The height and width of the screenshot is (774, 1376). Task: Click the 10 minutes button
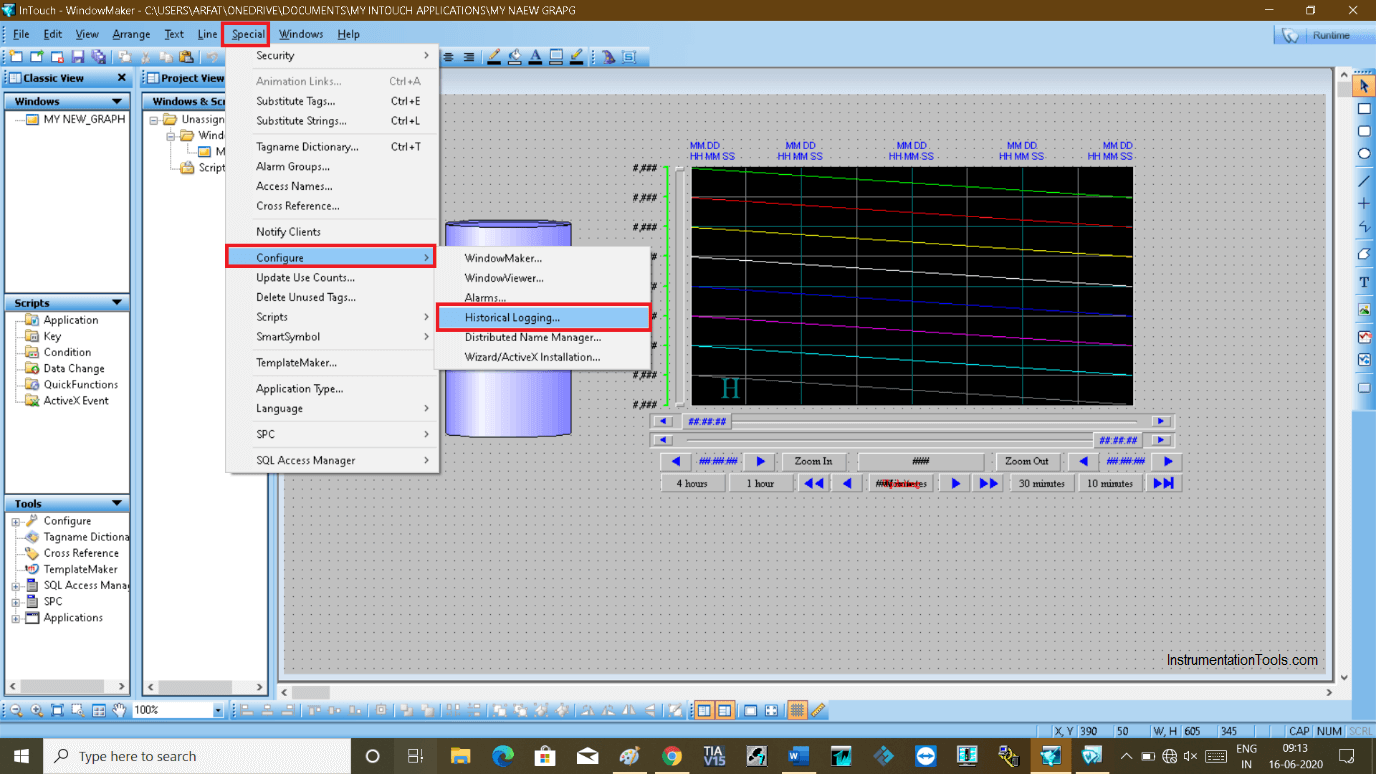[1110, 483]
